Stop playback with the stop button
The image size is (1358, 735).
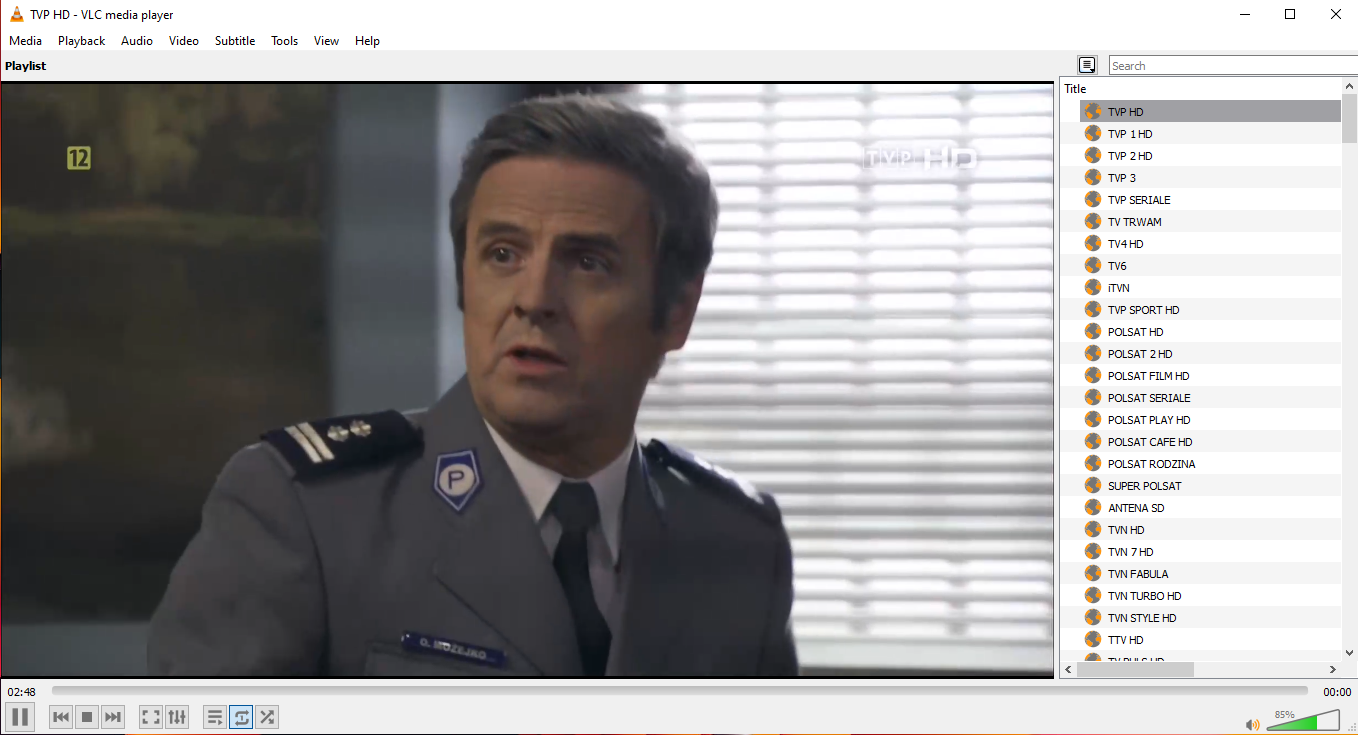(87, 717)
